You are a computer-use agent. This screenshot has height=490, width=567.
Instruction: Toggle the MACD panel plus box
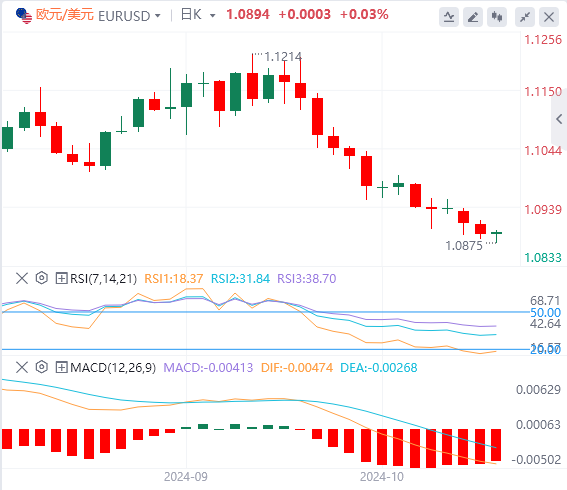[61, 367]
